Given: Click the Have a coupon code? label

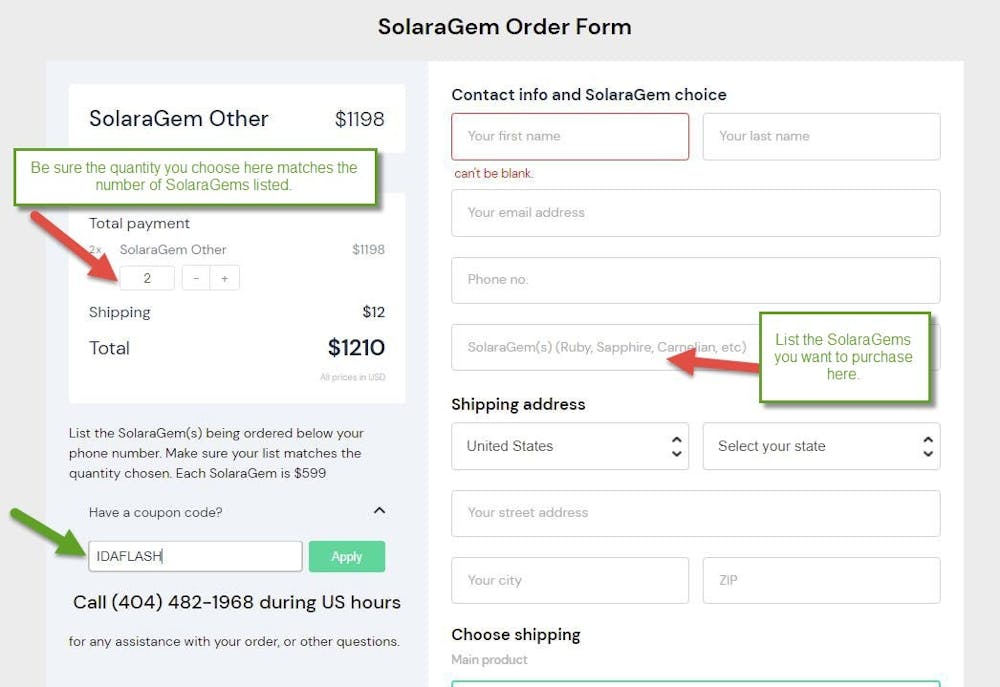Looking at the screenshot, I should pos(156,512).
